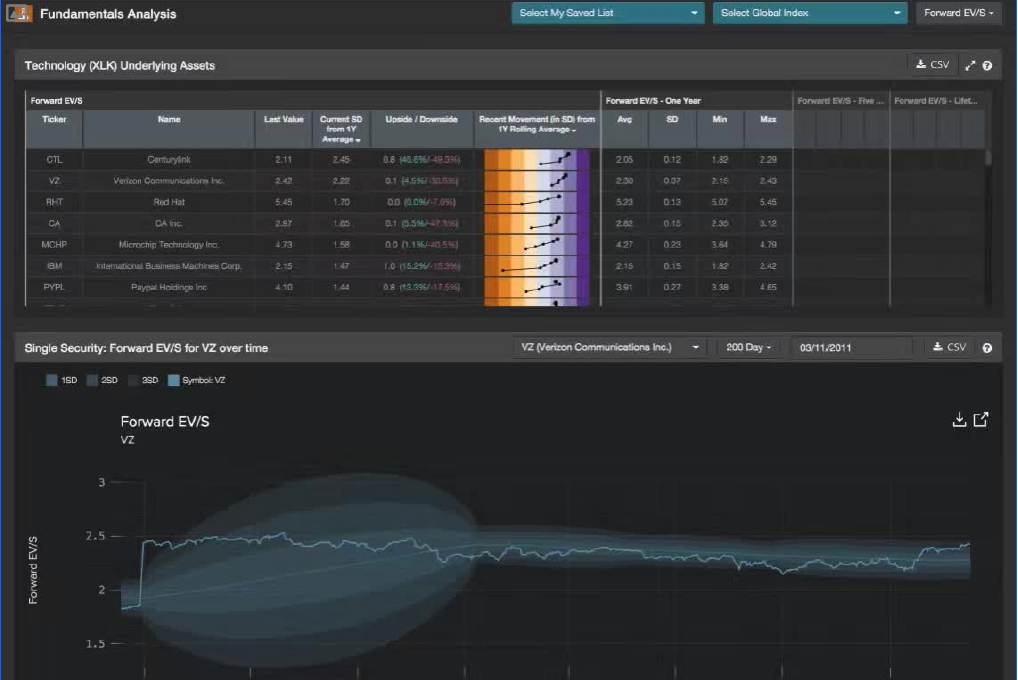Toggle the 1SD band in the chart legend
This screenshot has height=680, width=1018.
pyautogui.click(x=62, y=381)
